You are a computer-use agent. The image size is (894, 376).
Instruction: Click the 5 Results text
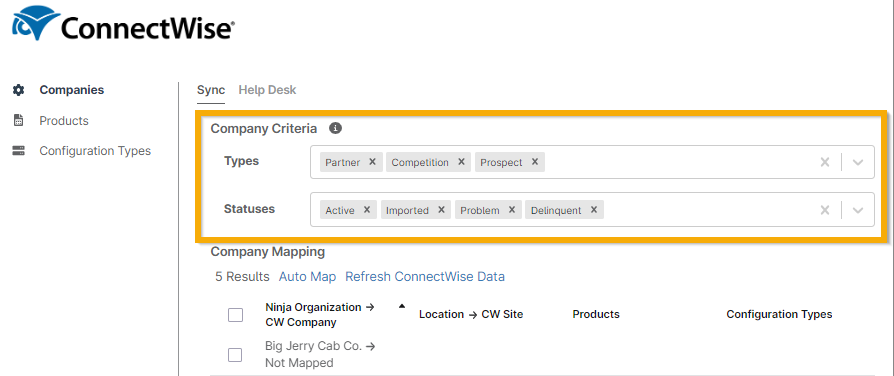(x=242, y=277)
